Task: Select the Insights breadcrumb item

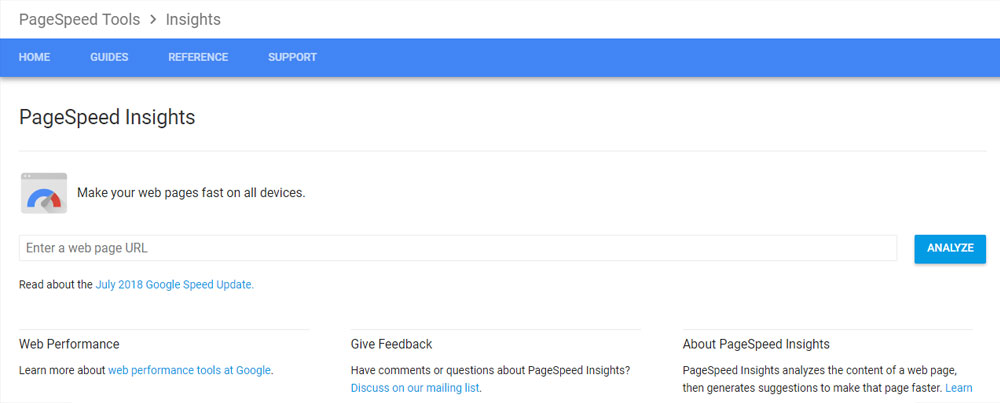Action: pyautogui.click(x=193, y=20)
